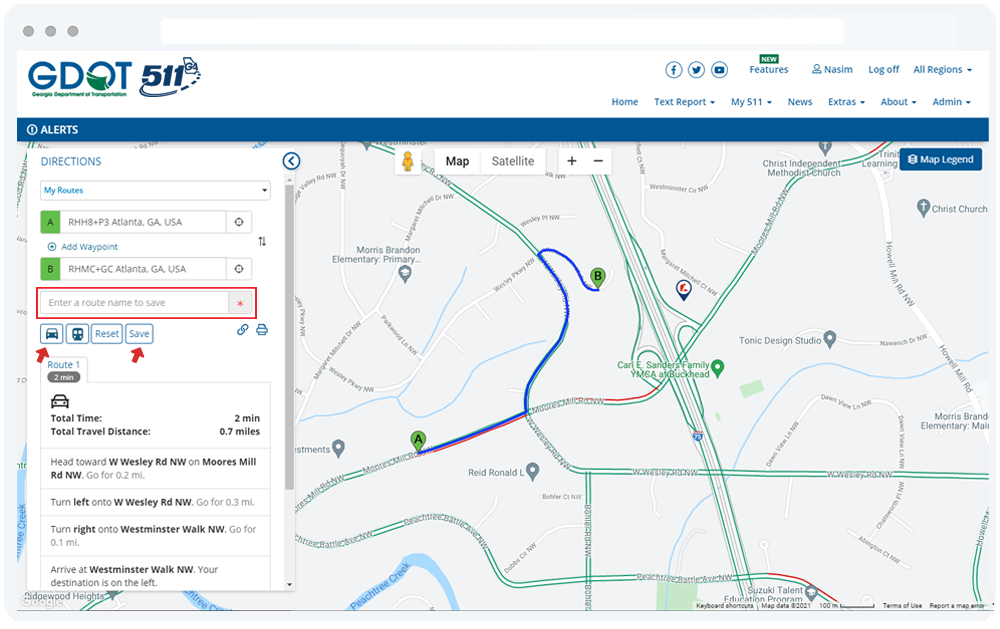Expand All Regions dropdown
1000x629 pixels.
pos(942,70)
